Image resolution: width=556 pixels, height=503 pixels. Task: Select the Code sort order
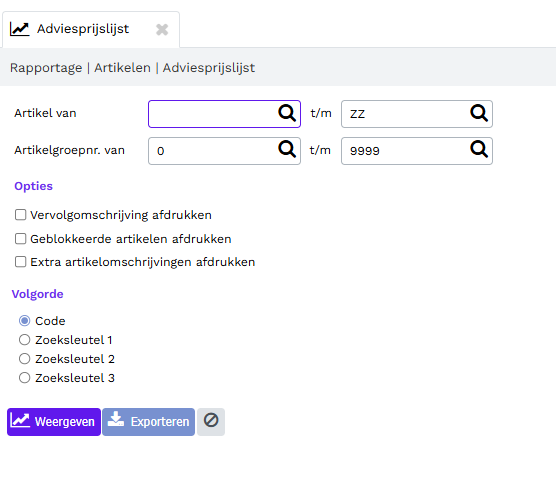(24, 321)
